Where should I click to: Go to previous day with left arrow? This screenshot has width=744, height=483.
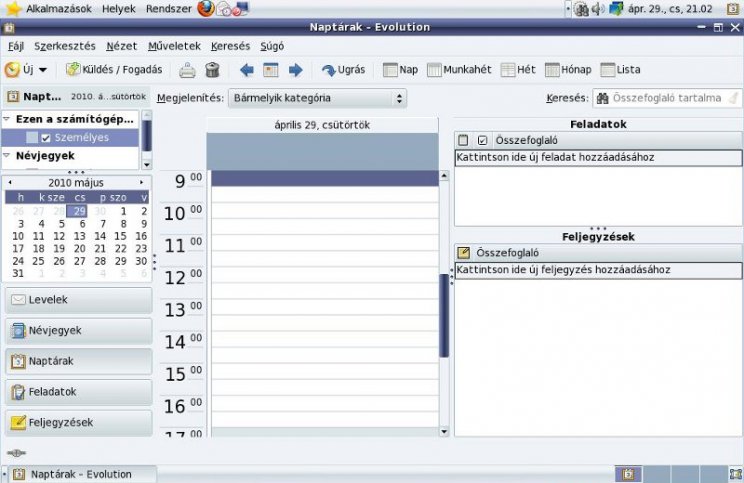click(x=247, y=70)
